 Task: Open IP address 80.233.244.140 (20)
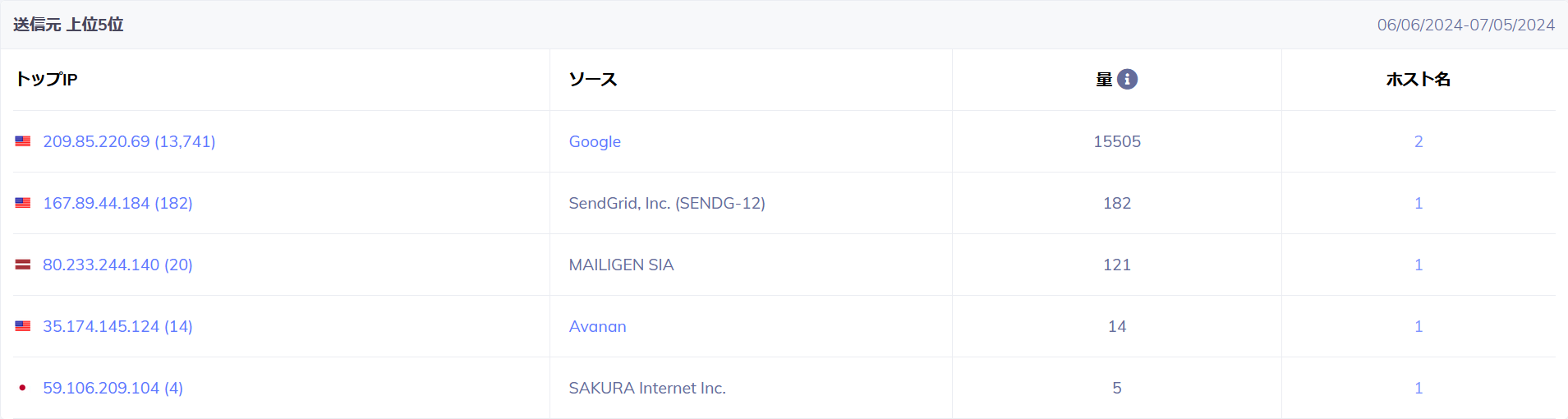coord(117,265)
